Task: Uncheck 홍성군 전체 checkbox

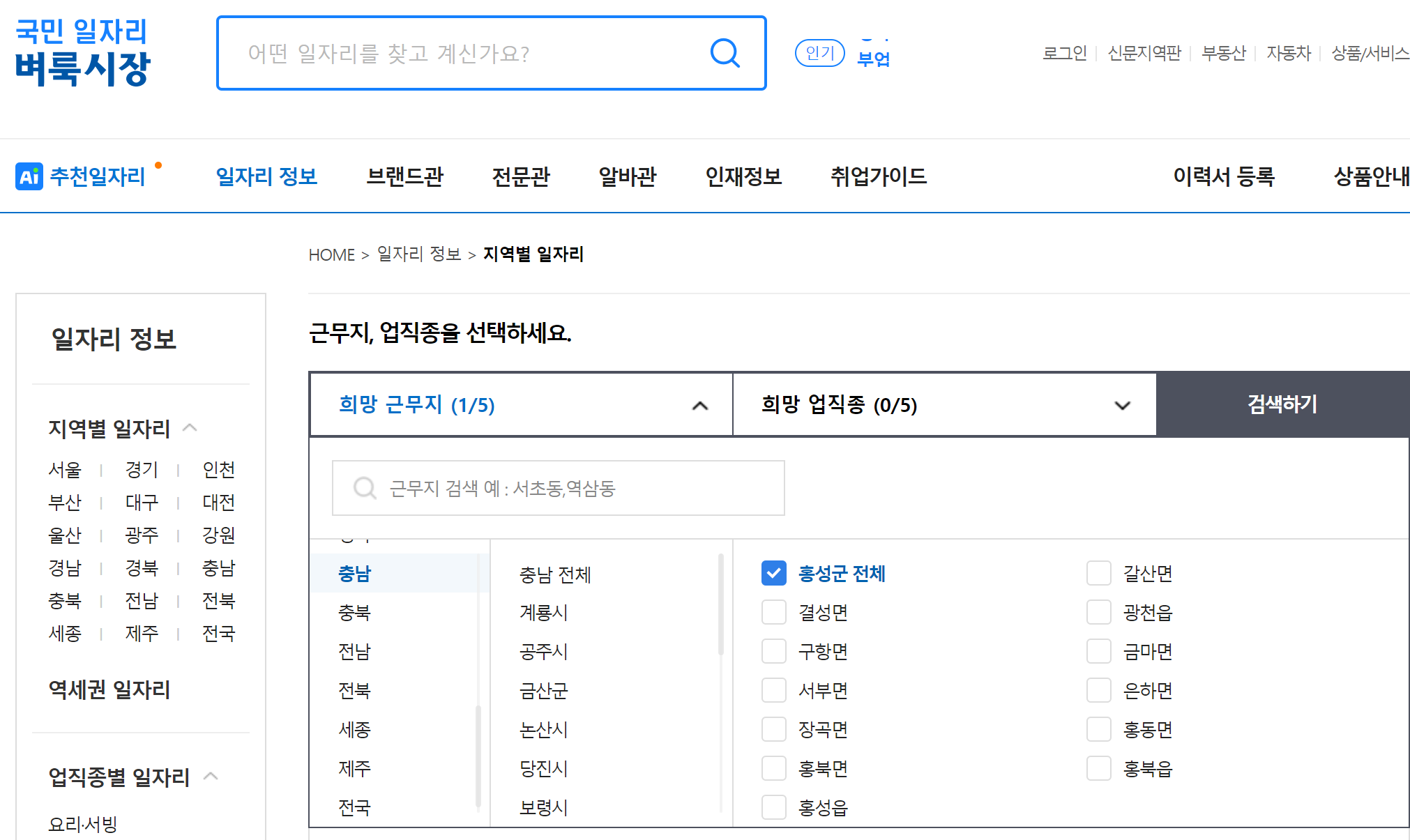Action: (774, 573)
